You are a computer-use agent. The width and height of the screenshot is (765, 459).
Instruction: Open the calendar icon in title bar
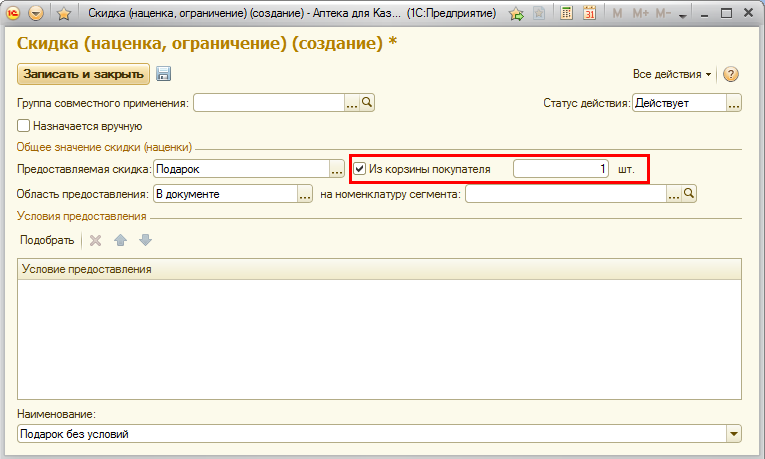(x=589, y=14)
